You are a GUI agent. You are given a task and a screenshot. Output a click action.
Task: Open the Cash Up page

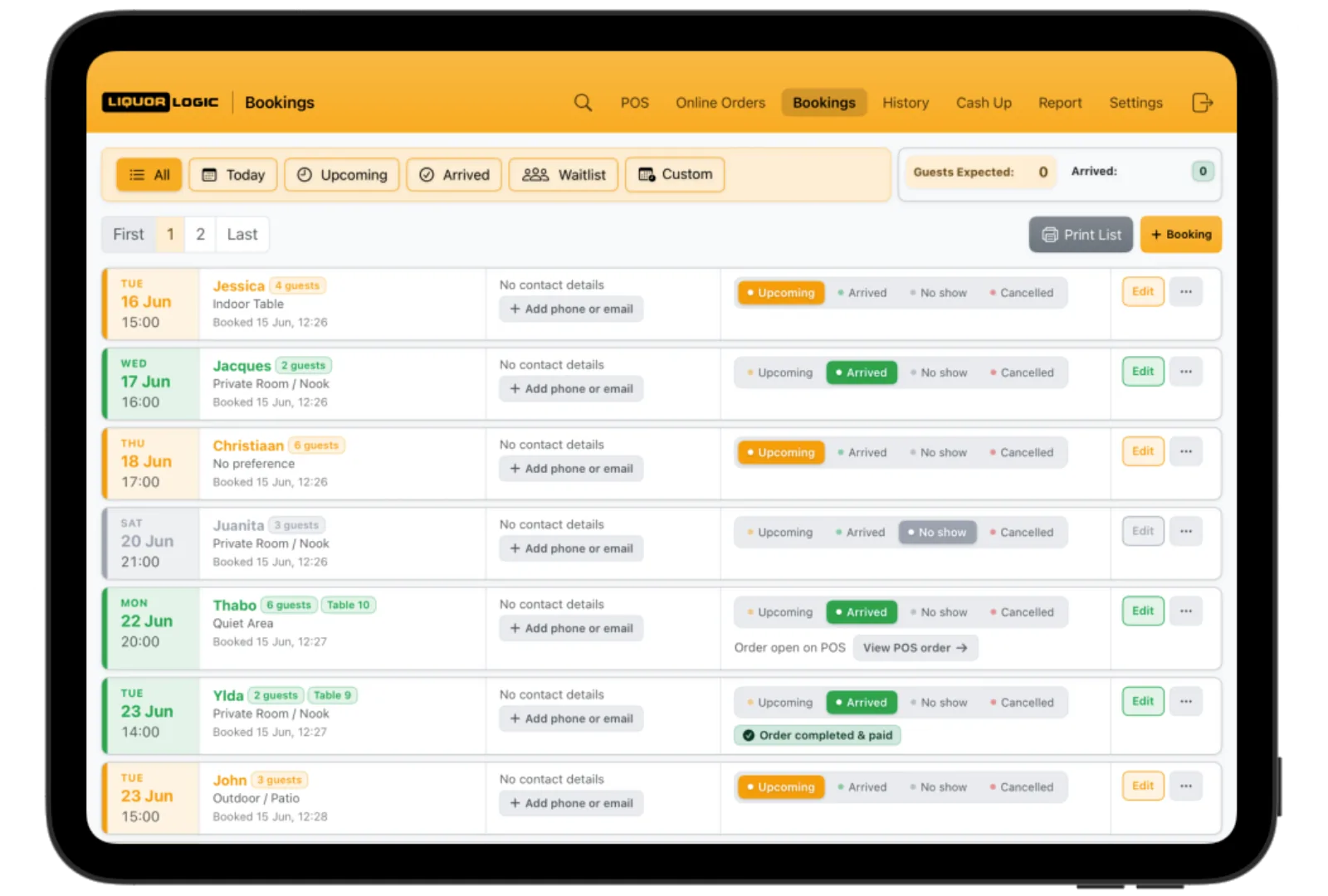[x=984, y=103]
